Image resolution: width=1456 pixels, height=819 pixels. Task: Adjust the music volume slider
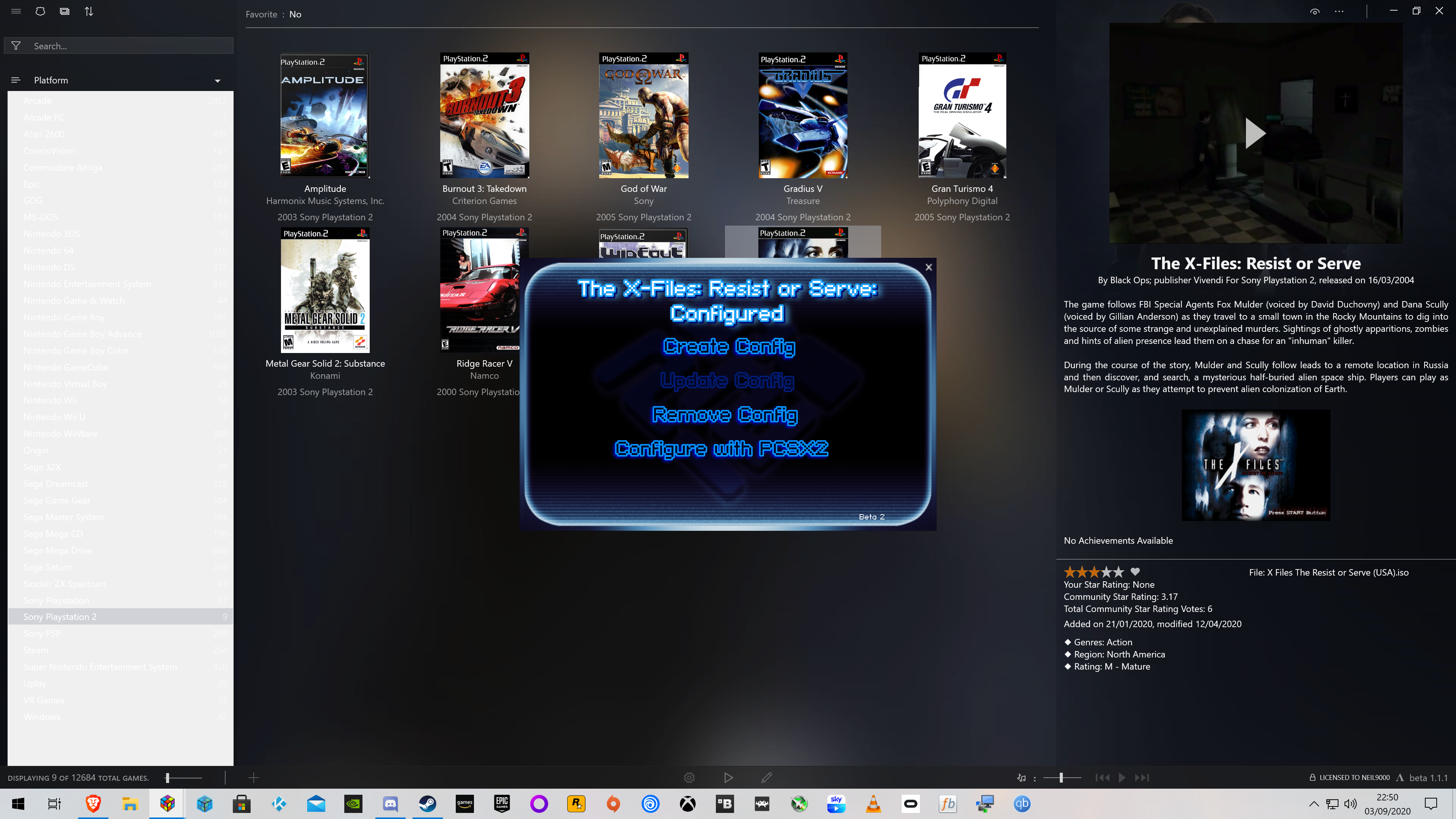[x=1062, y=778]
